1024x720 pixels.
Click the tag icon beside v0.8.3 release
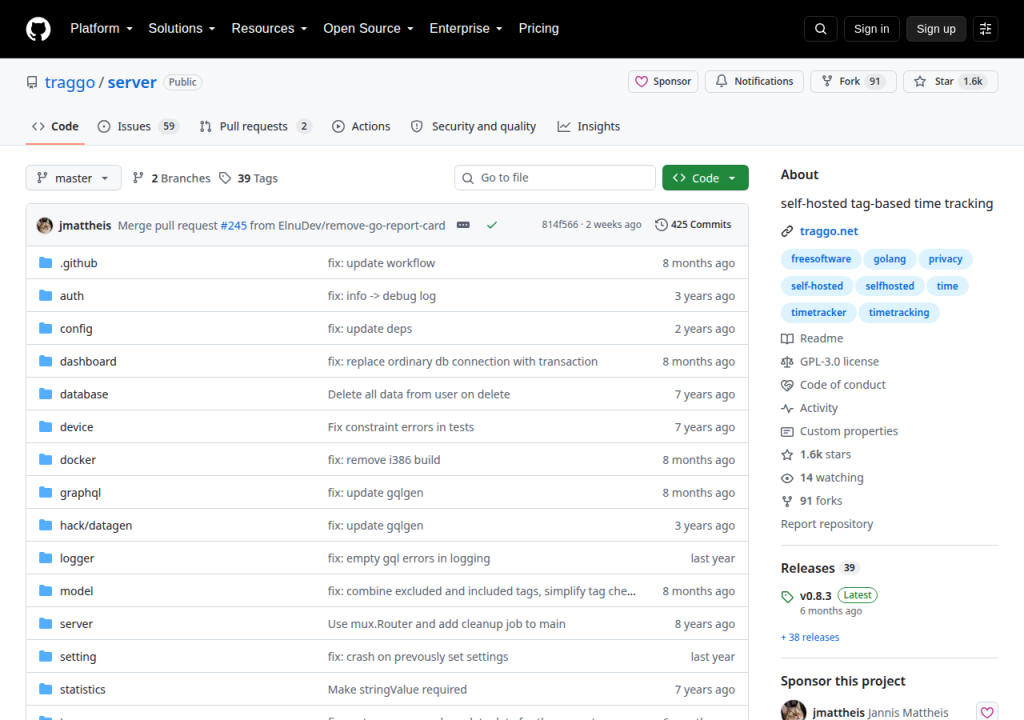pos(787,597)
